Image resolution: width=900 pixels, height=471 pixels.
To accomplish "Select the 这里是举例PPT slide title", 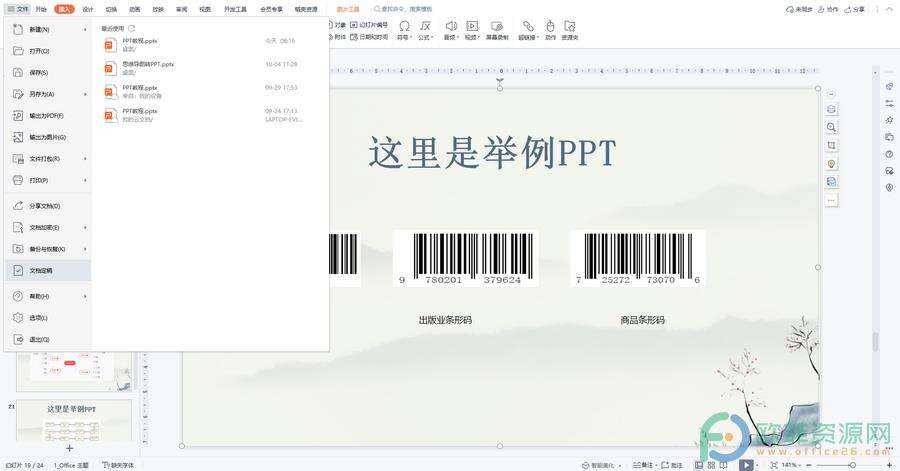I will click(x=492, y=153).
